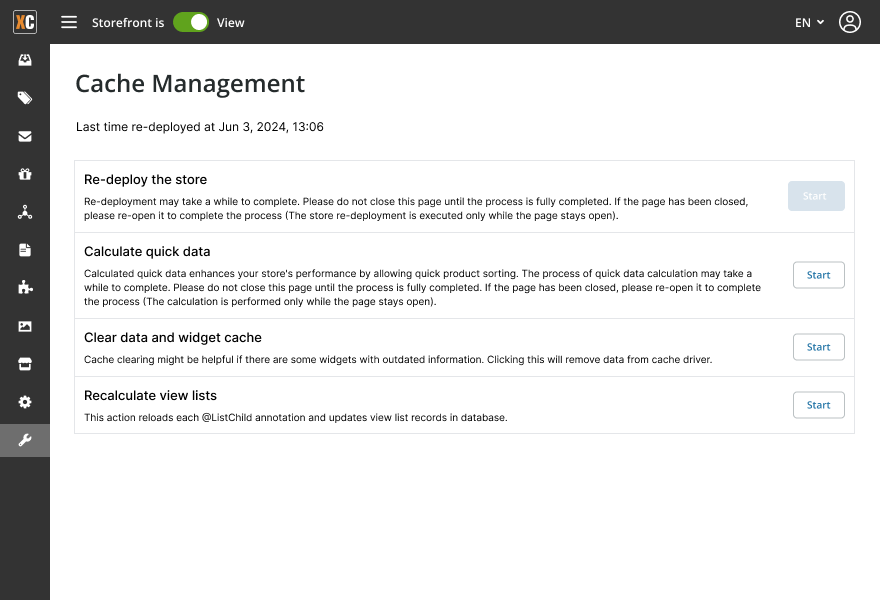Click the View storefront link
Image resolution: width=880 pixels, height=600 pixels.
pos(231,22)
